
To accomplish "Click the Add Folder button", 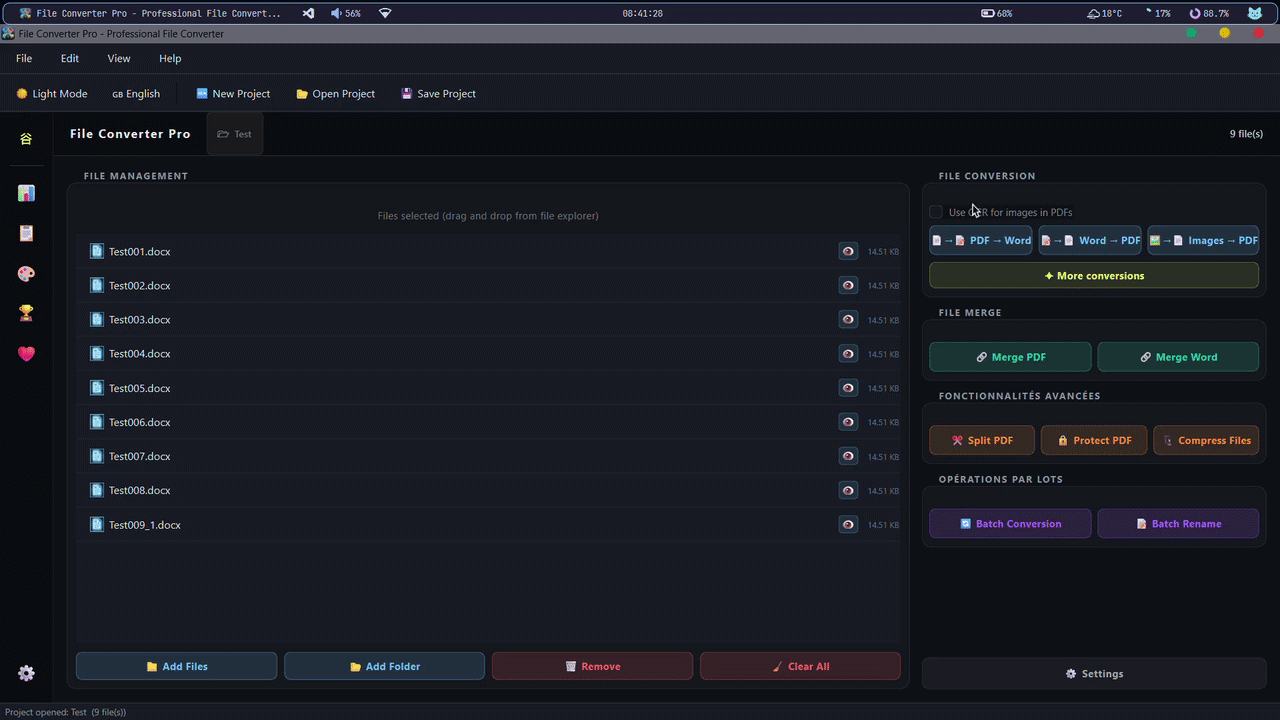I will pyautogui.click(x=384, y=666).
